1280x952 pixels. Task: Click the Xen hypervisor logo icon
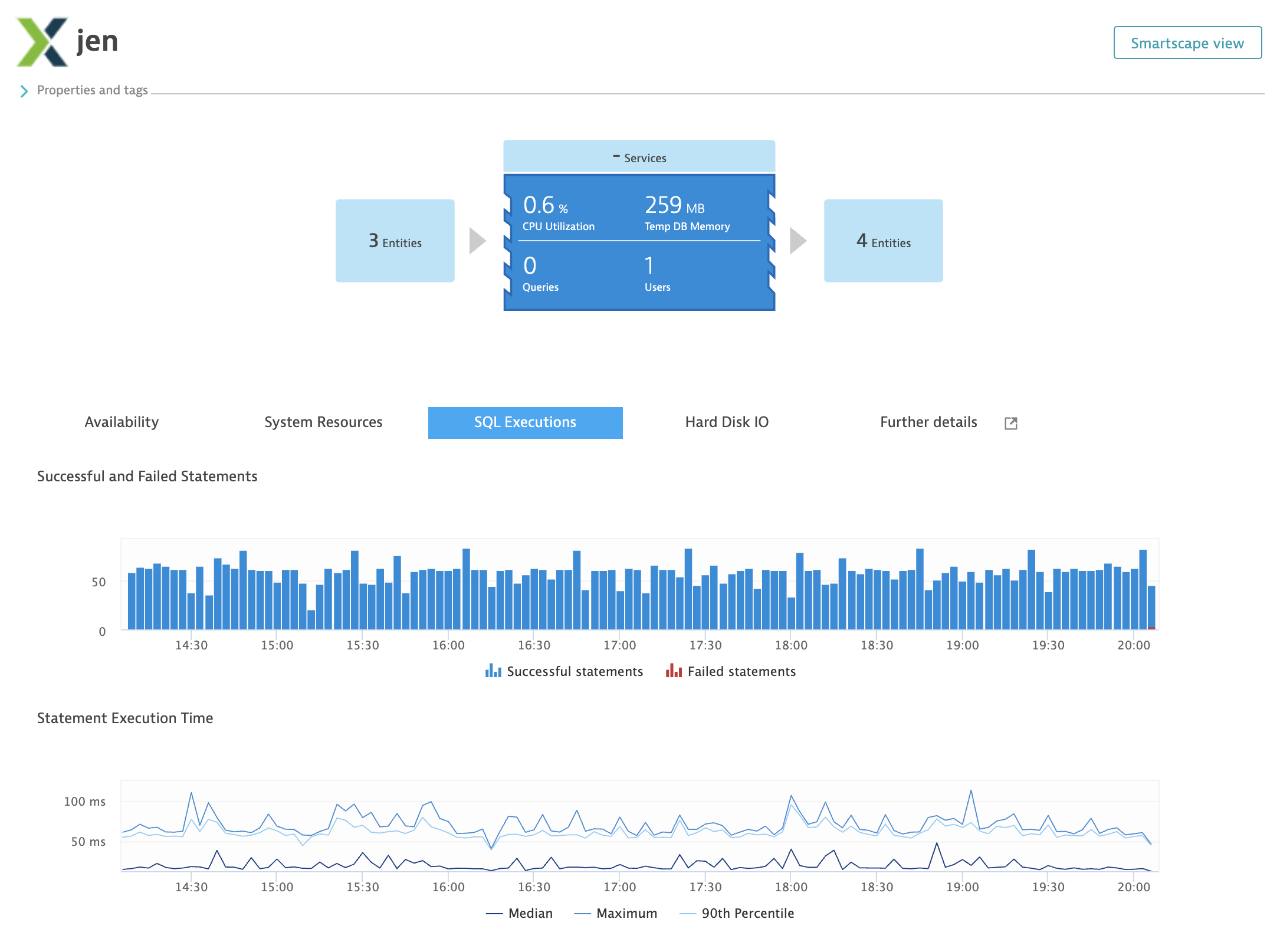[x=42, y=42]
